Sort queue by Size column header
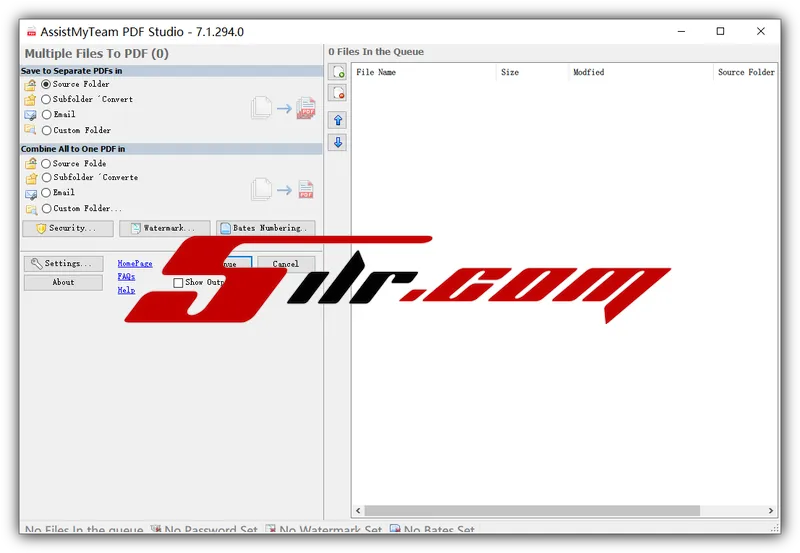800x553 pixels. (532, 72)
